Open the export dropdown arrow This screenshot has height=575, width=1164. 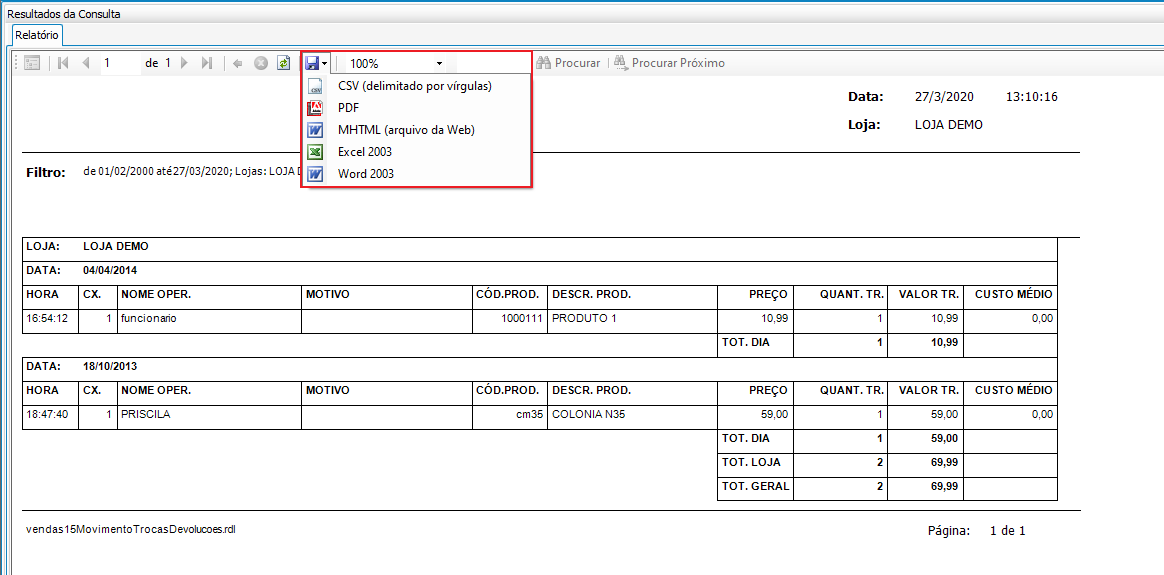324,64
